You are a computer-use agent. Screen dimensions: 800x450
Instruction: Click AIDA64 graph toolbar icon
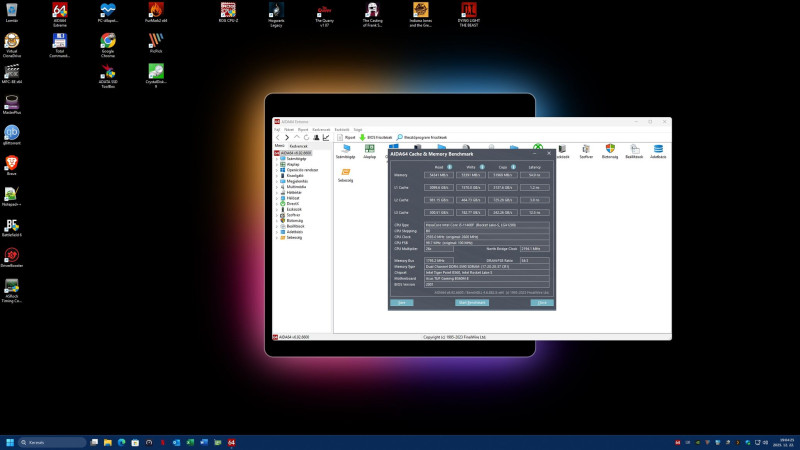coord(326,138)
